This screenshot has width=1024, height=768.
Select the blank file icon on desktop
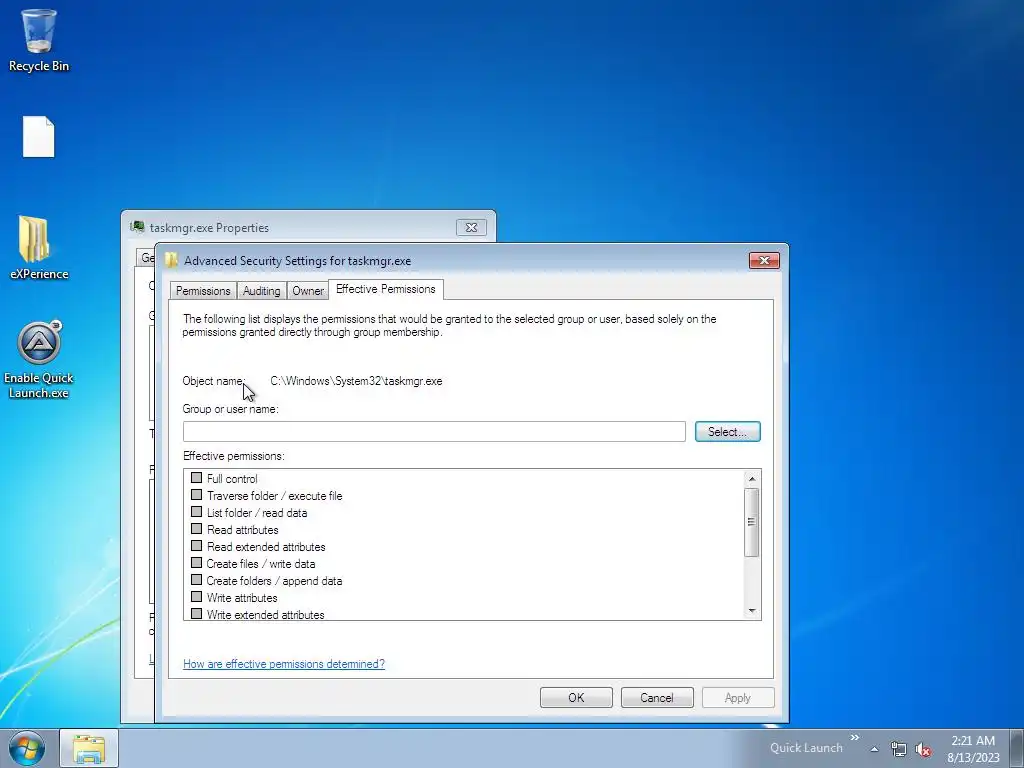[x=39, y=136]
